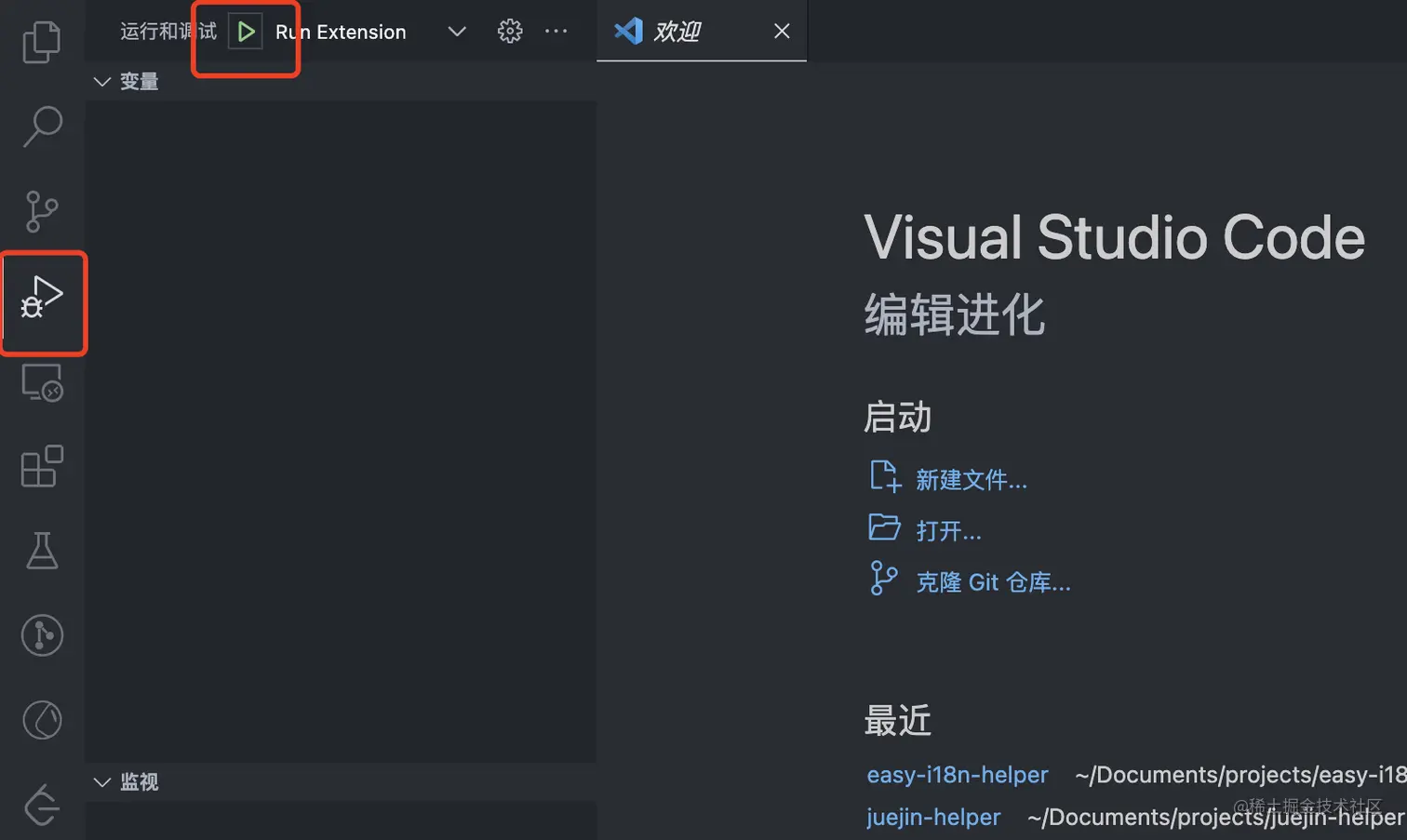Select the 欢迎 tab
The height and width of the screenshot is (840, 1407).
702,32
